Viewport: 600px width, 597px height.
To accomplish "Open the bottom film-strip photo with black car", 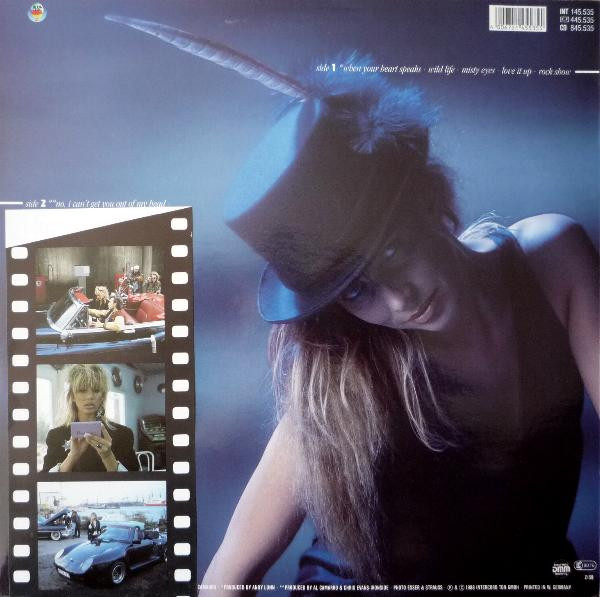I will (101, 533).
